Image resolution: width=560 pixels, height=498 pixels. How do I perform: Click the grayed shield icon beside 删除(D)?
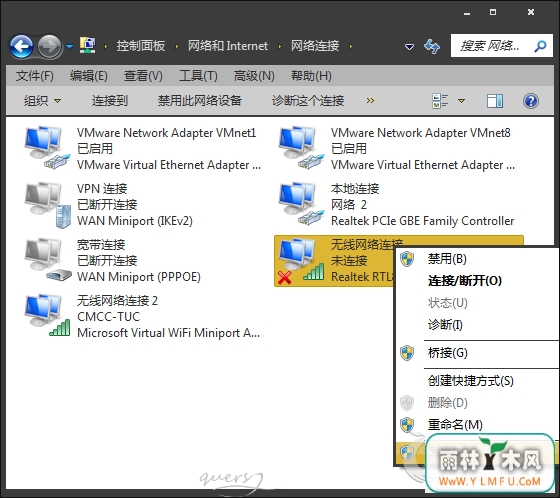407,403
